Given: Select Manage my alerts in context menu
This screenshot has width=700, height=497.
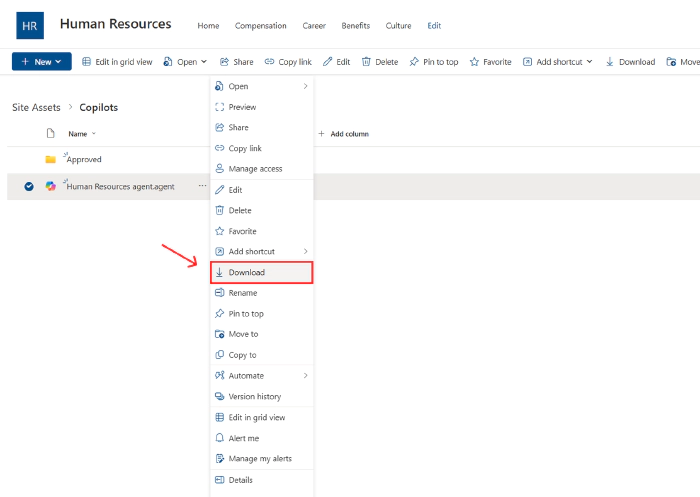Looking at the screenshot, I should click(x=262, y=459).
